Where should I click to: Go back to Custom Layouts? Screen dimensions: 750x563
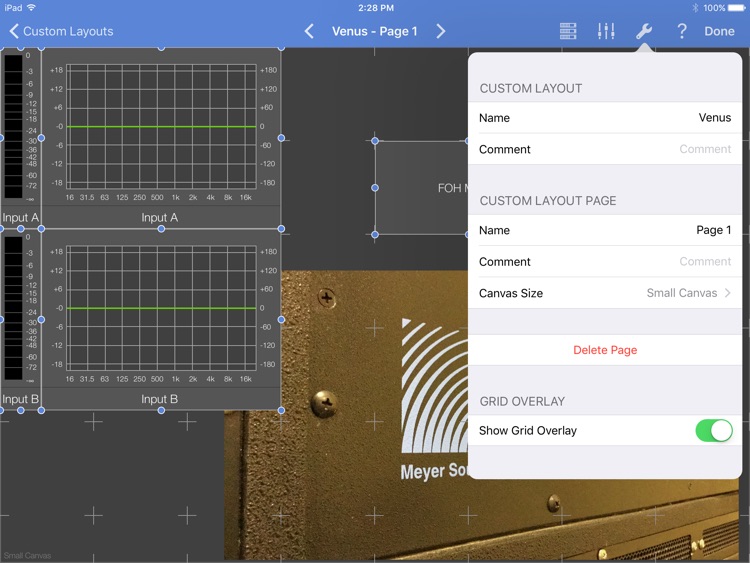[x=61, y=31]
